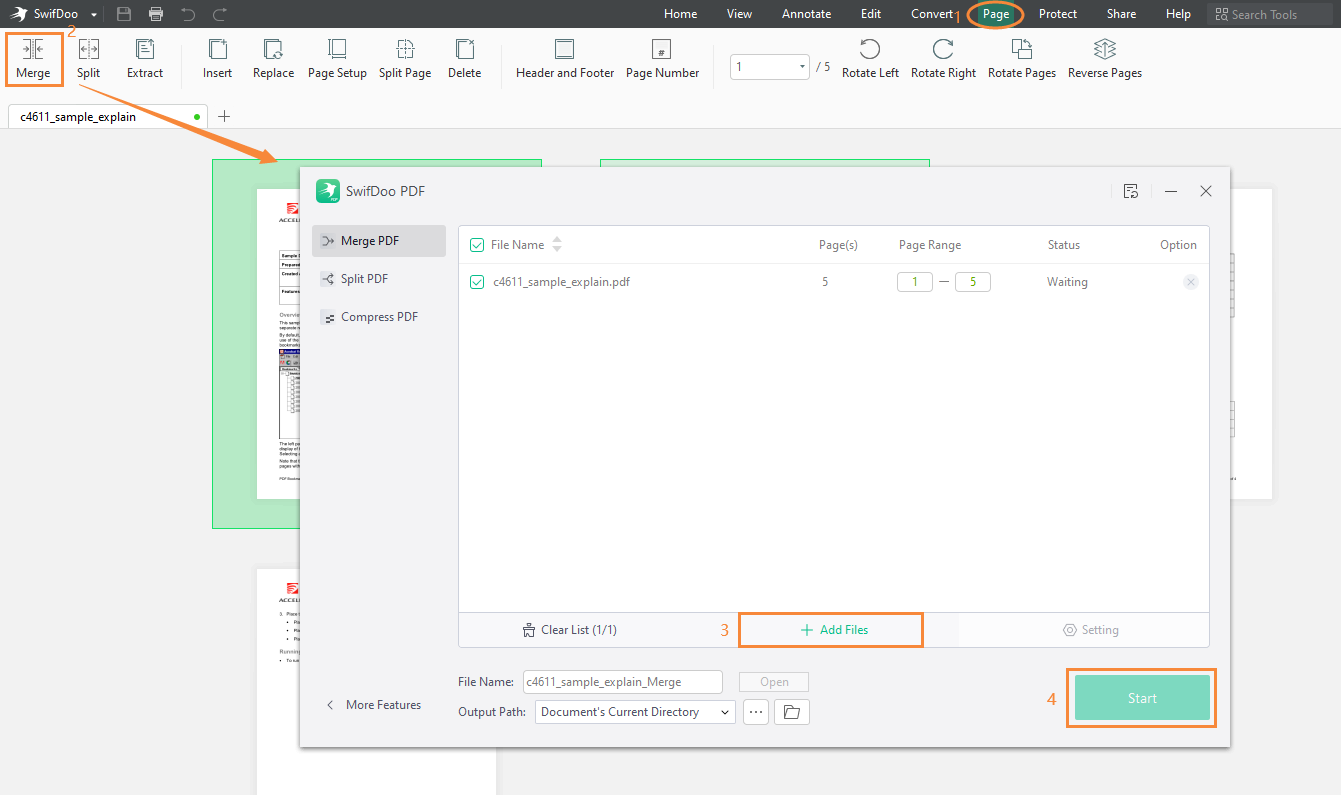
Task: Select the first page thumbnail behind the dialog
Action: tap(256, 344)
